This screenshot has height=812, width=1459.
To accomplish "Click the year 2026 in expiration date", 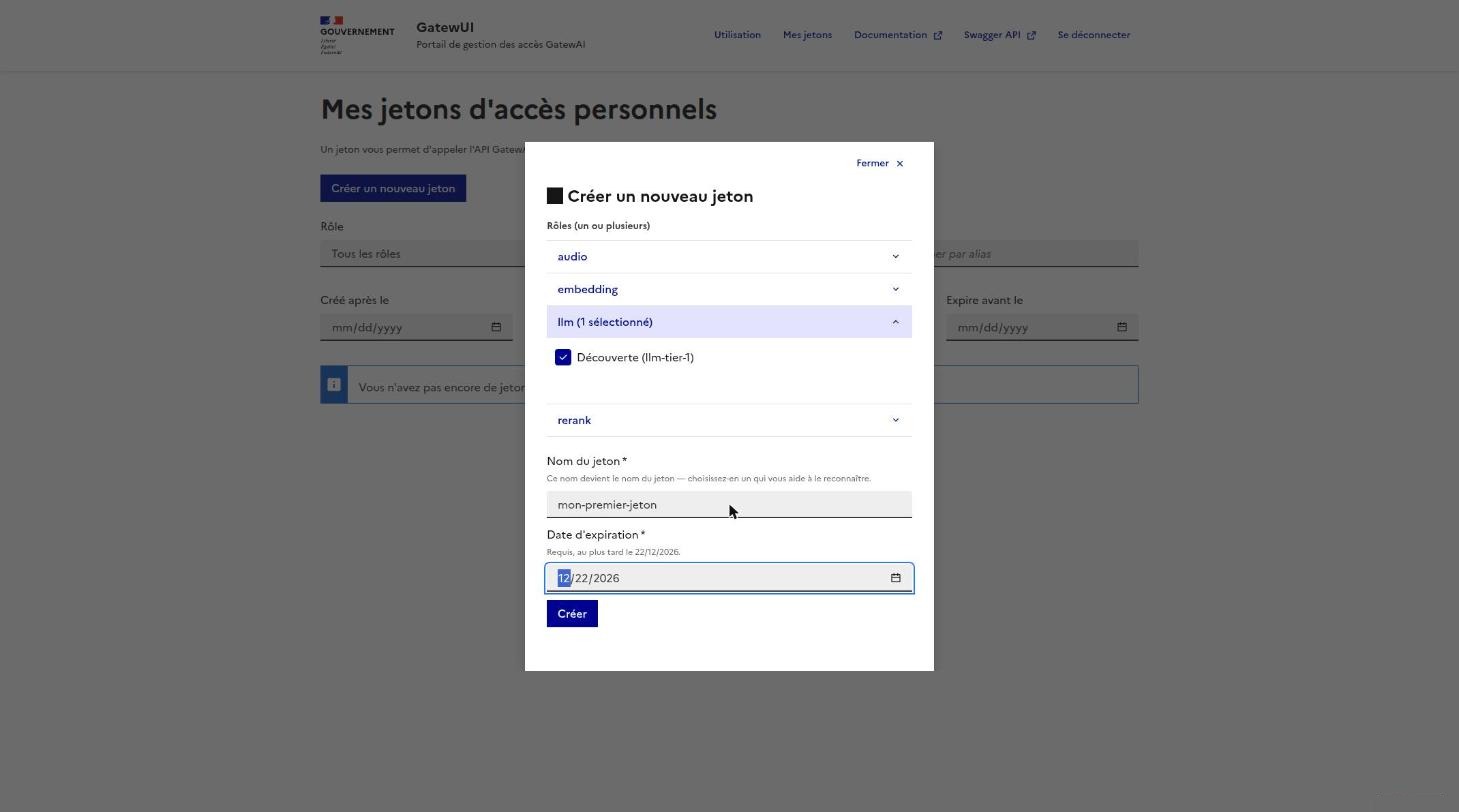I will pyautogui.click(x=606, y=578).
